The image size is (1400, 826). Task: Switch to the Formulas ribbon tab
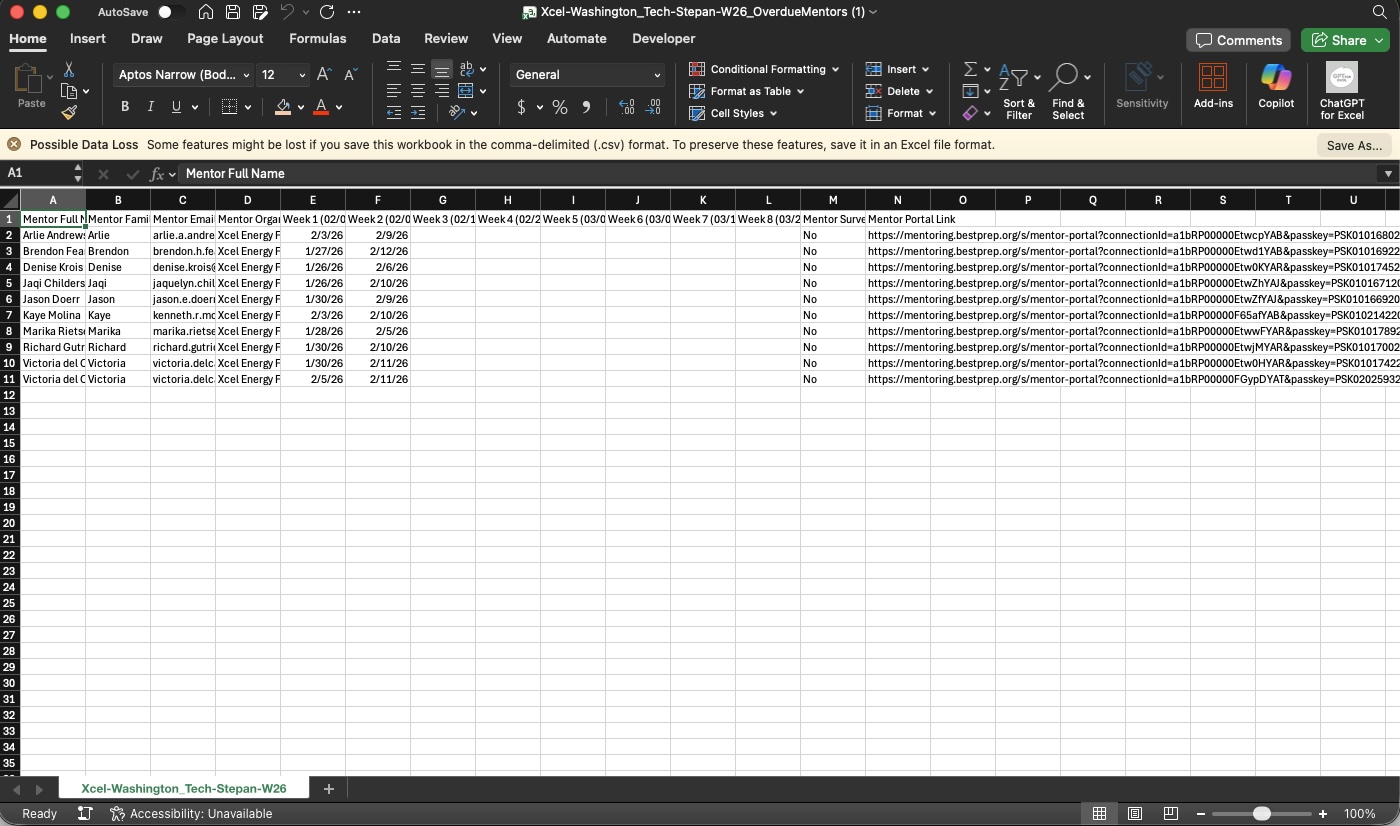click(318, 38)
